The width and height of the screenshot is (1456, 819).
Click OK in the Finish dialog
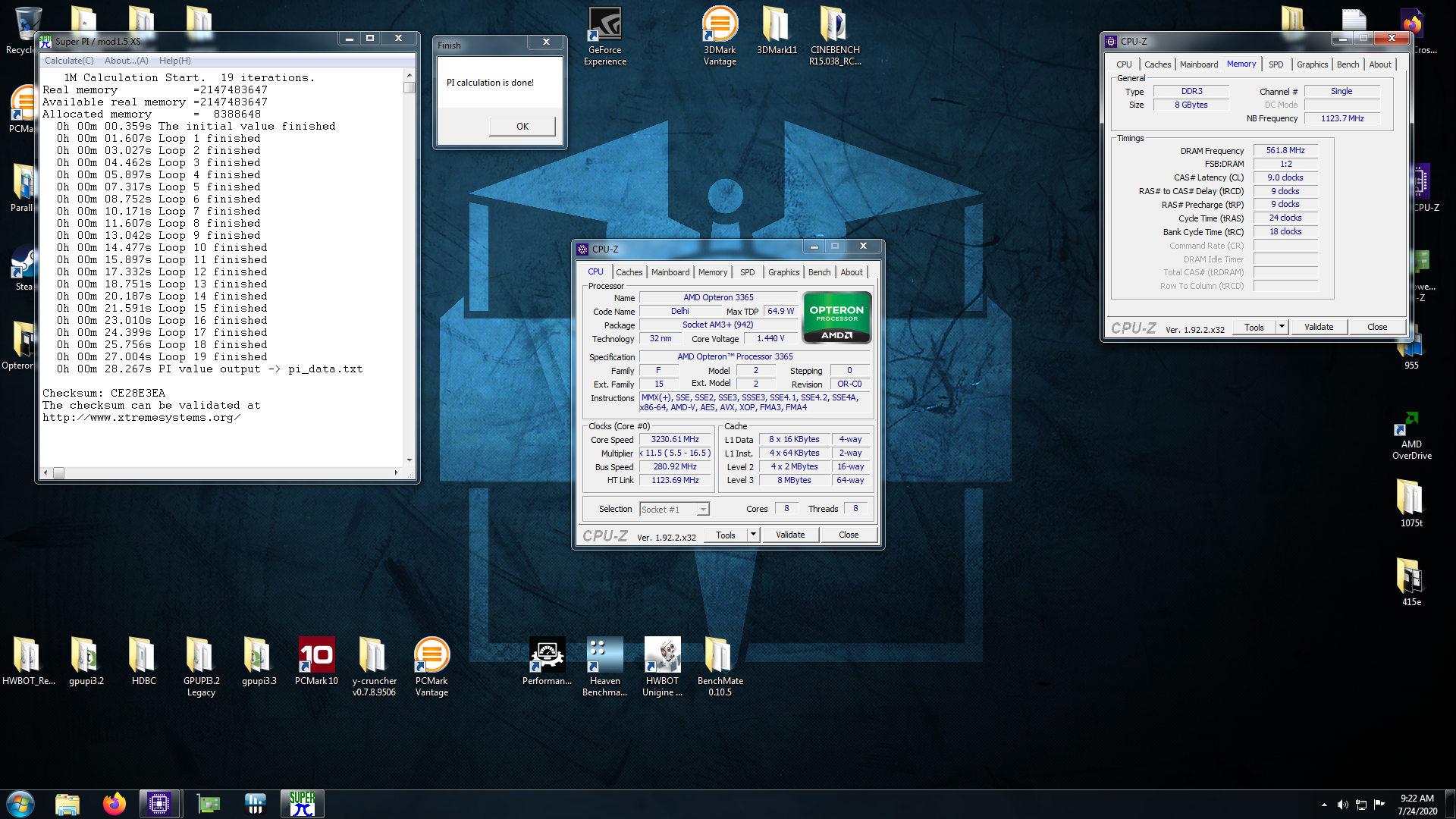click(x=522, y=126)
